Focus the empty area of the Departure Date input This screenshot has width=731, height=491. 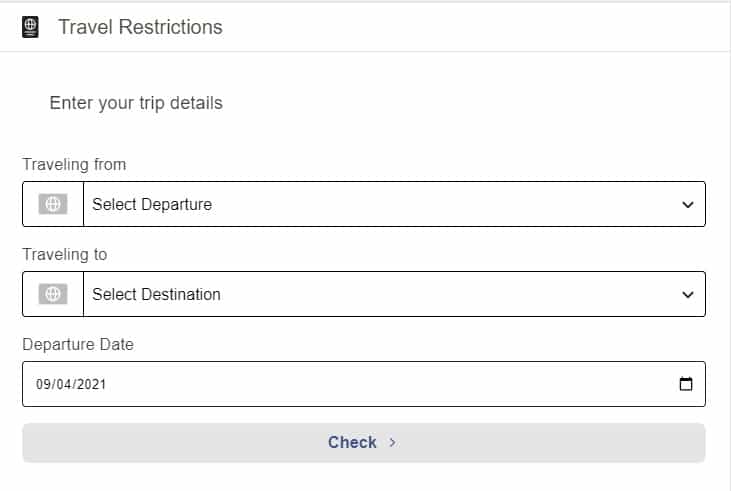coord(392,384)
